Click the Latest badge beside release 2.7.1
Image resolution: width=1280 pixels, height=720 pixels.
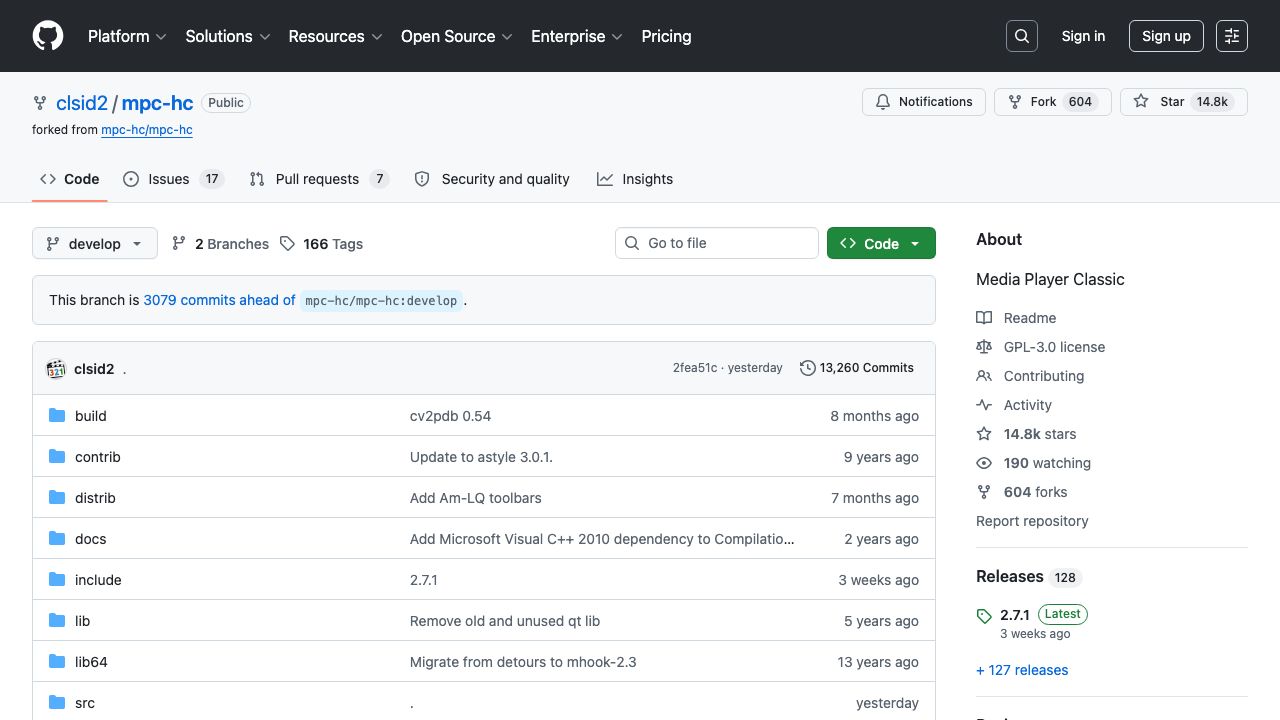pos(1062,614)
